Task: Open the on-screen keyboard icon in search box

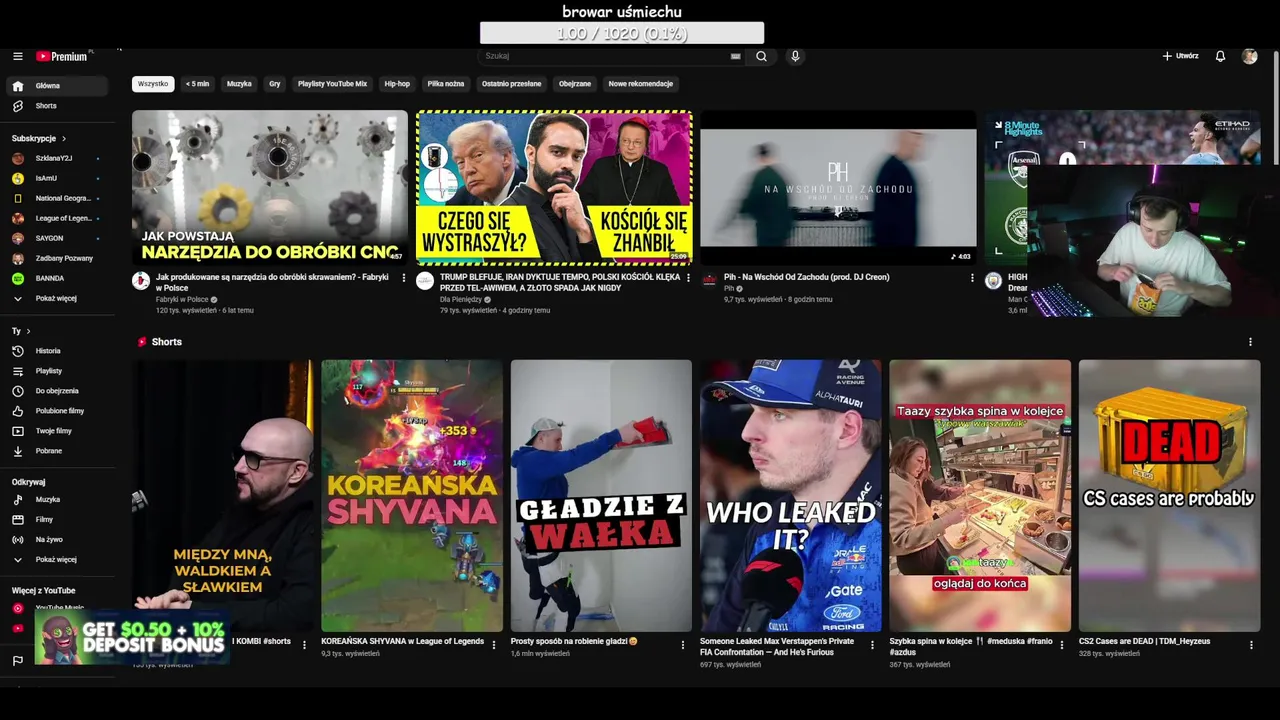Action: (x=735, y=56)
